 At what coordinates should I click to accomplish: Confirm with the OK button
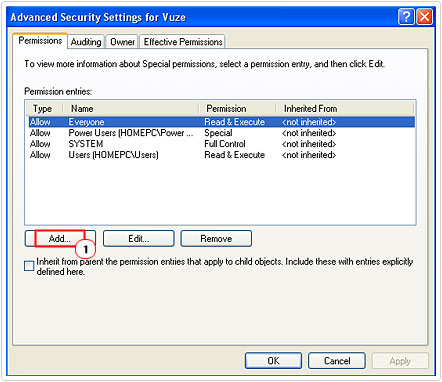coord(273,361)
